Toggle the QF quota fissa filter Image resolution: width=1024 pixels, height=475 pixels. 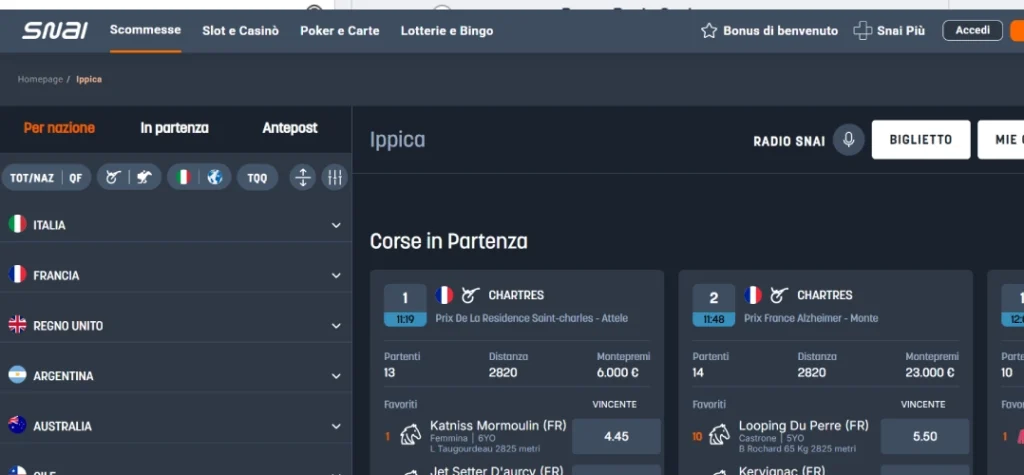click(76, 178)
